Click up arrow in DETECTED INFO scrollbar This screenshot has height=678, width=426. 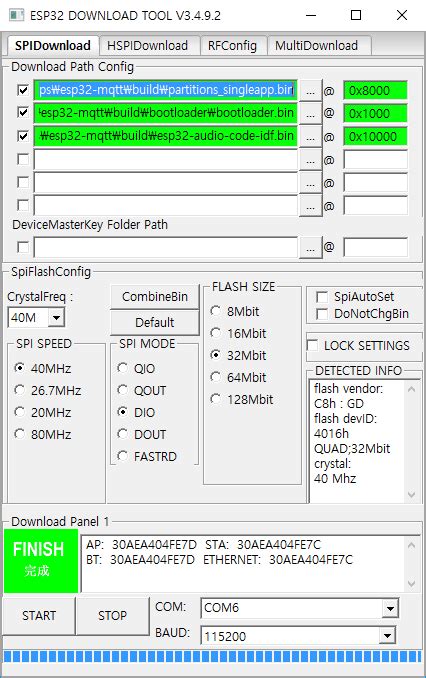(411, 389)
